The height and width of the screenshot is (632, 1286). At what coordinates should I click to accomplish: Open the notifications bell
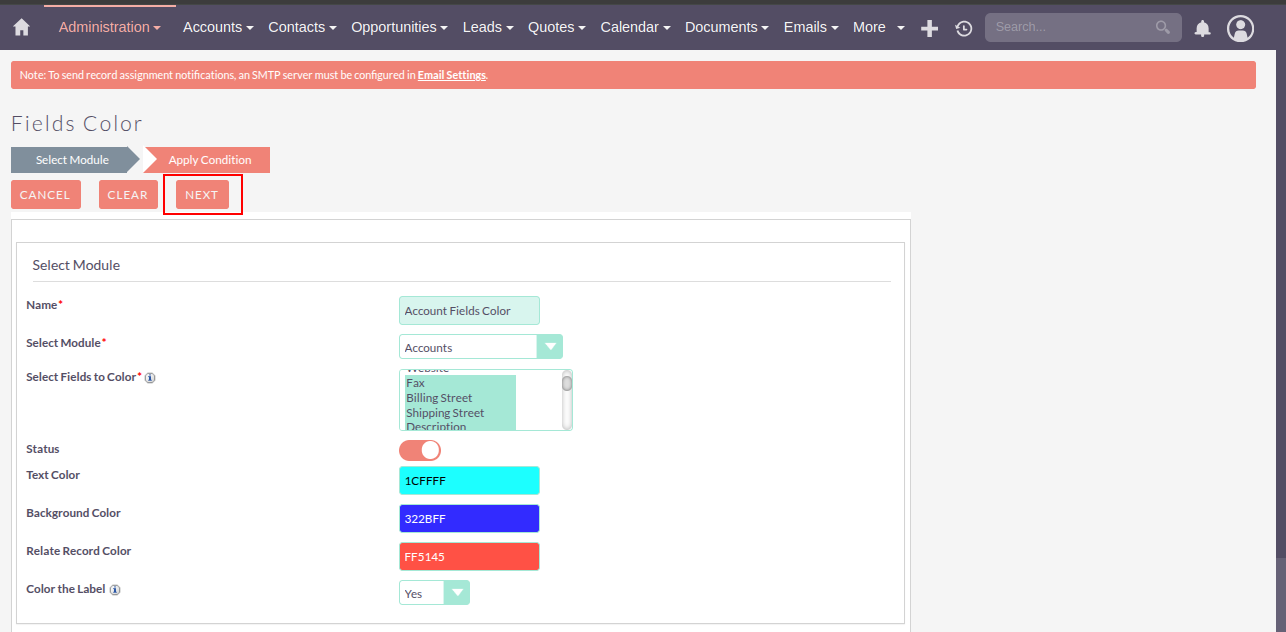pyautogui.click(x=1203, y=29)
